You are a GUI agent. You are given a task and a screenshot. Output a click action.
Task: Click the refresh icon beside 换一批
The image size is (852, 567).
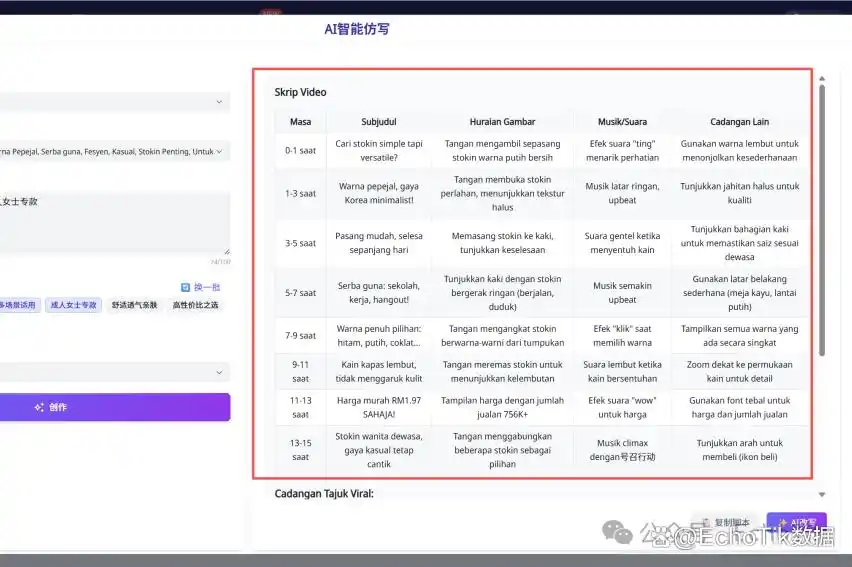(185, 287)
